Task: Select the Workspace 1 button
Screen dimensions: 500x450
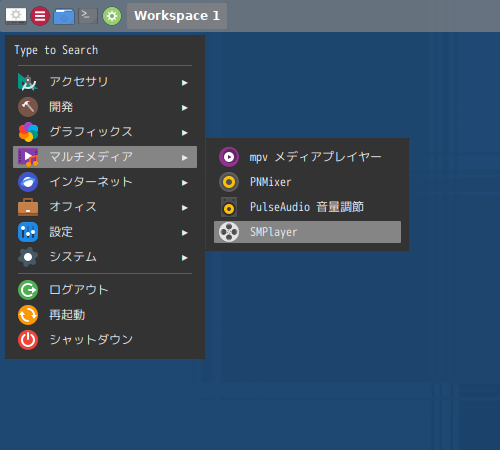Action: click(177, 16)
